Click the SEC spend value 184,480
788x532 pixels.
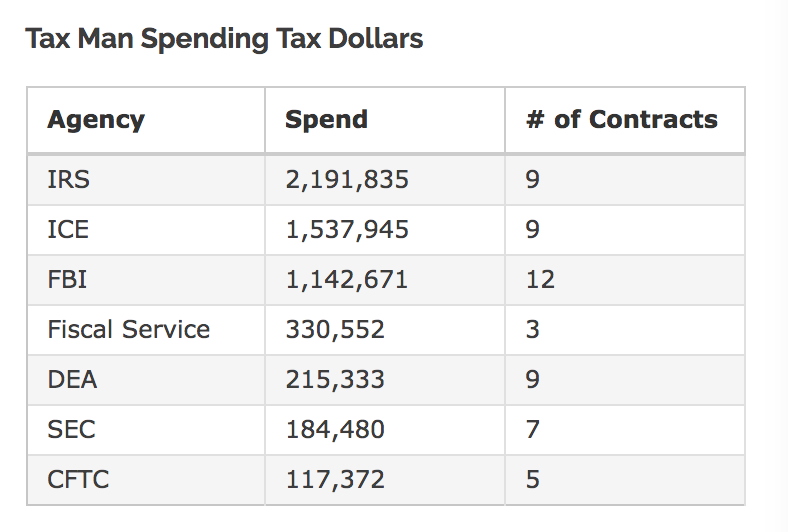335,430
